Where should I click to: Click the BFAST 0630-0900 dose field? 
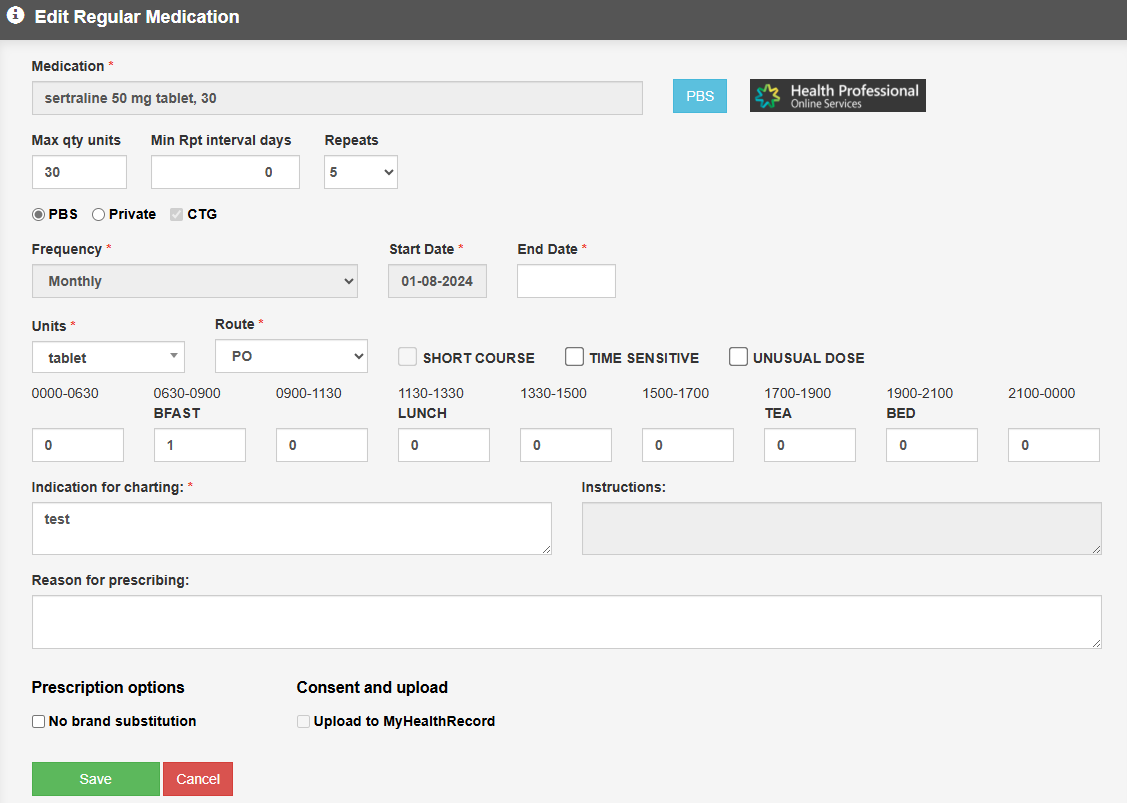[200, 445]
